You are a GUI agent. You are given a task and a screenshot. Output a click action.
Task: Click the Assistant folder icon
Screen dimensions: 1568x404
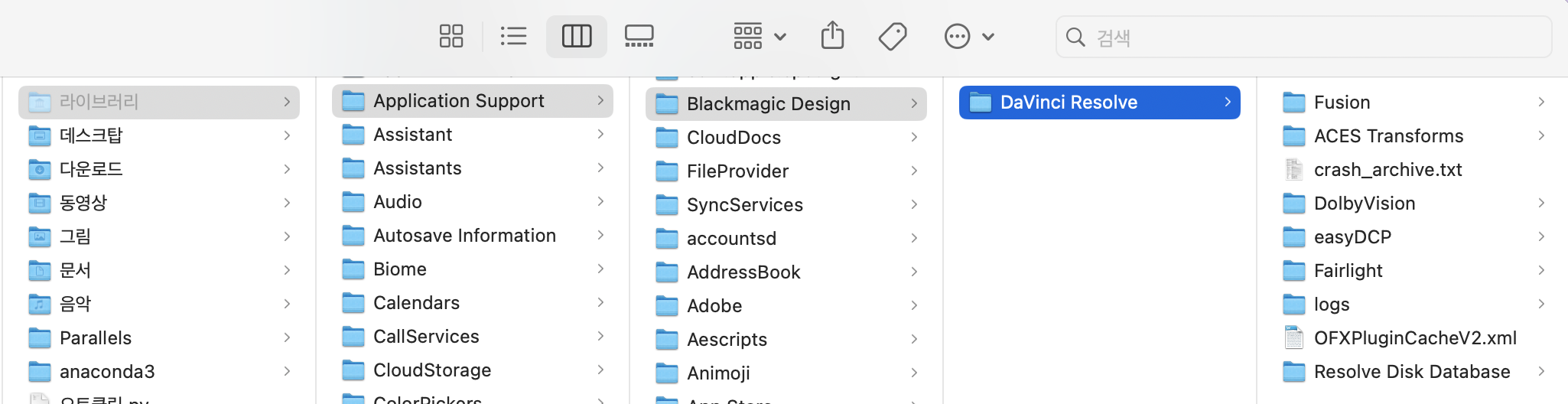point(353,134)
